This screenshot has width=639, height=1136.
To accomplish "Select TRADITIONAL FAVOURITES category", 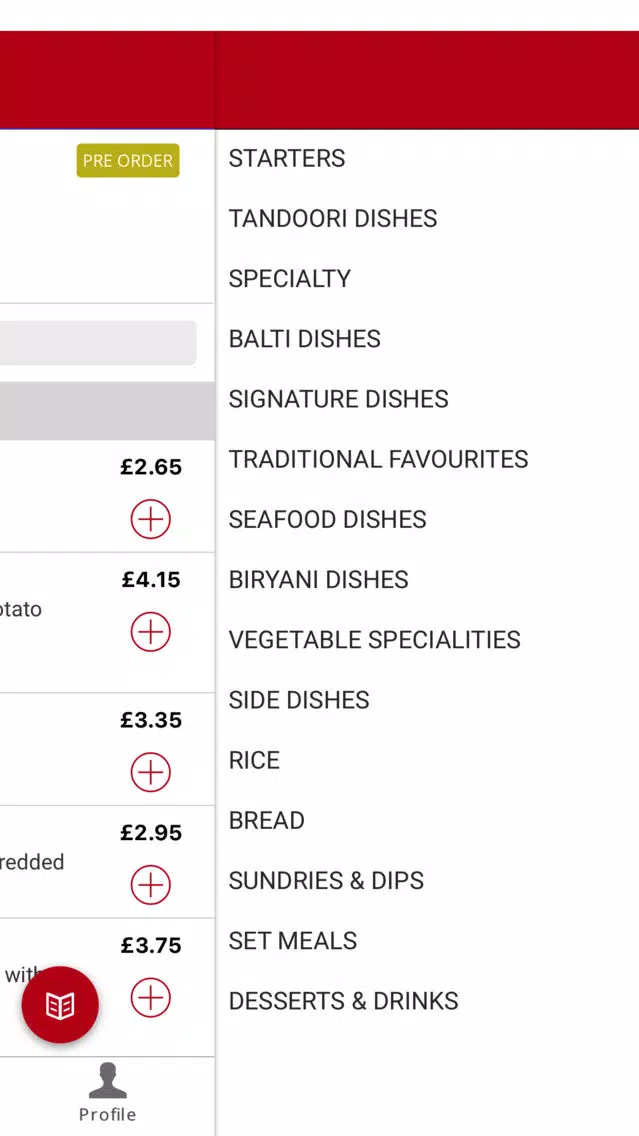I will (379, 459).
